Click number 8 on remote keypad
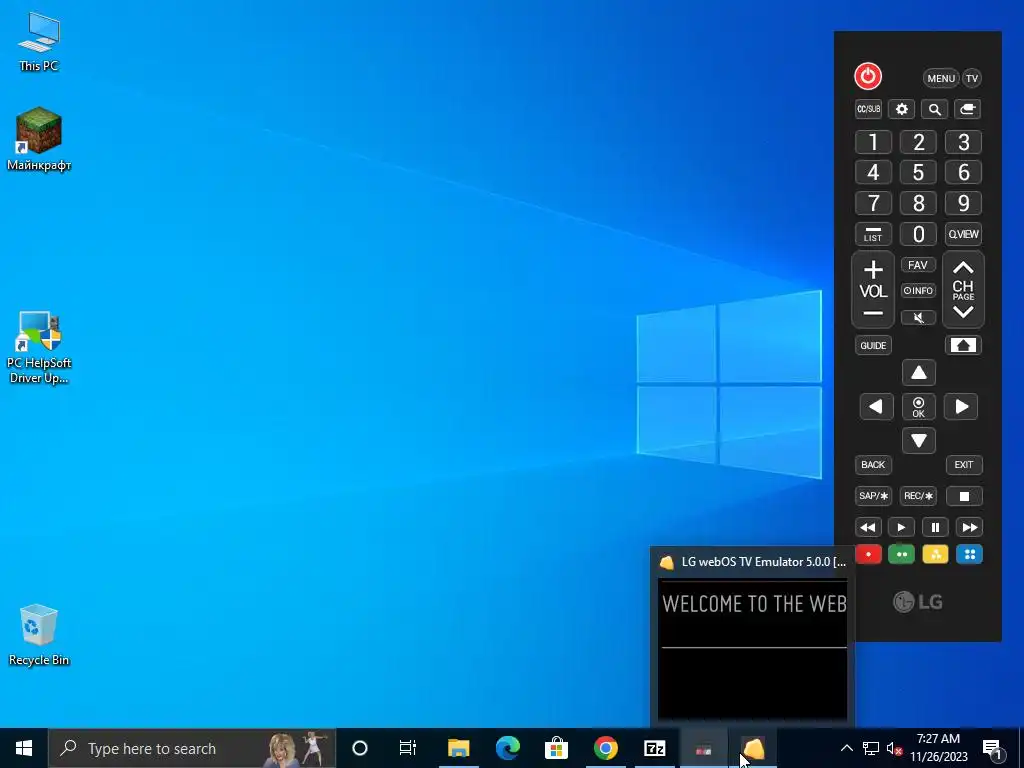The image size is (1024, 768). tap(918, 203)
